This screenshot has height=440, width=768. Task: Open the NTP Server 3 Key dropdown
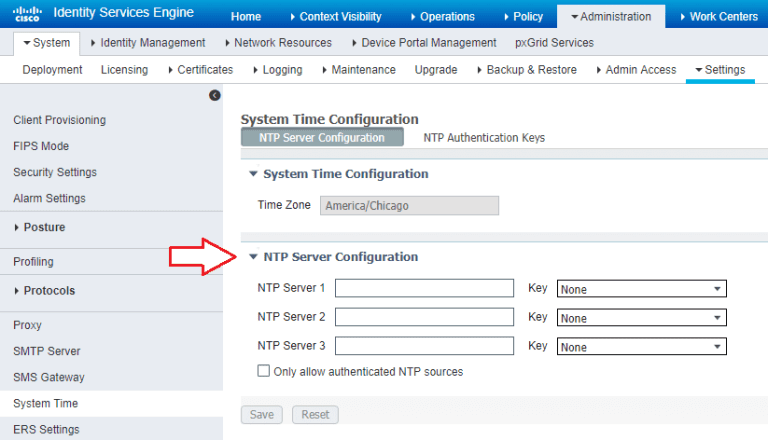[641, 347]
